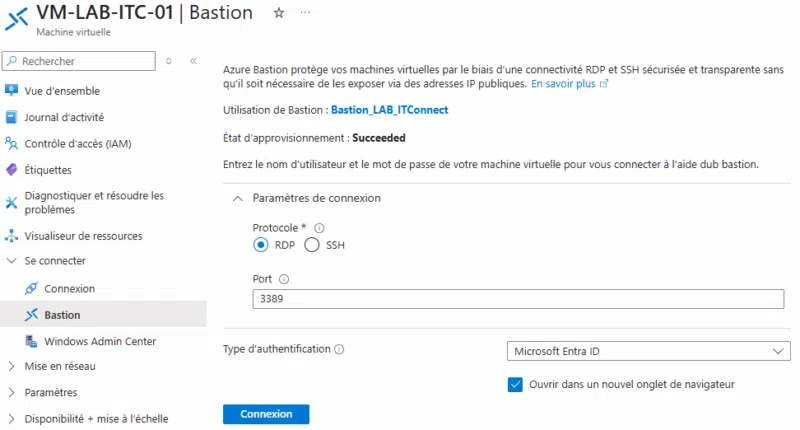
Task: Expand the Mise en réseau menu group
Action: pyautogui.click(x=12, y=366)
